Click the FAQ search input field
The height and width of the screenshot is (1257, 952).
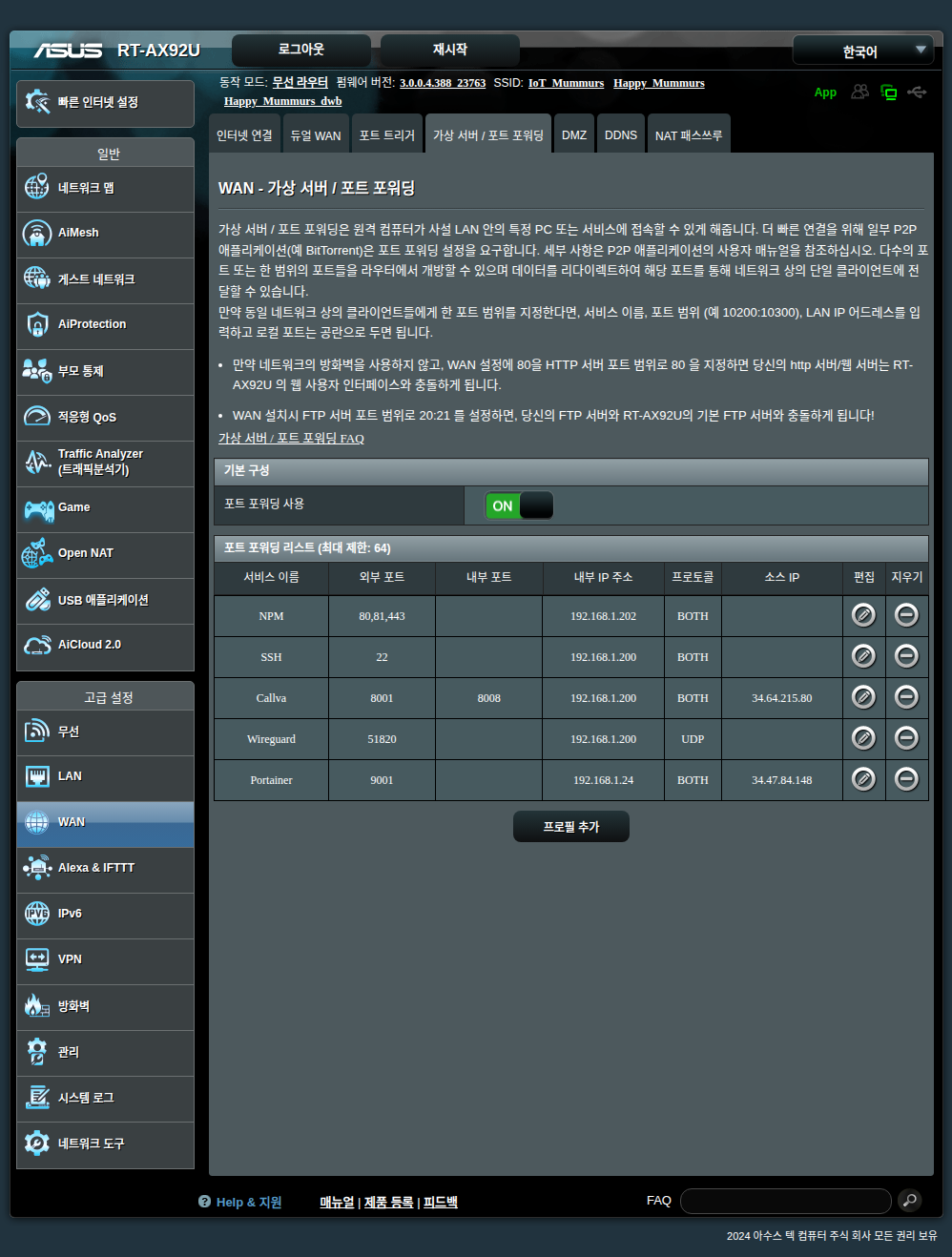click(785, 1201)
